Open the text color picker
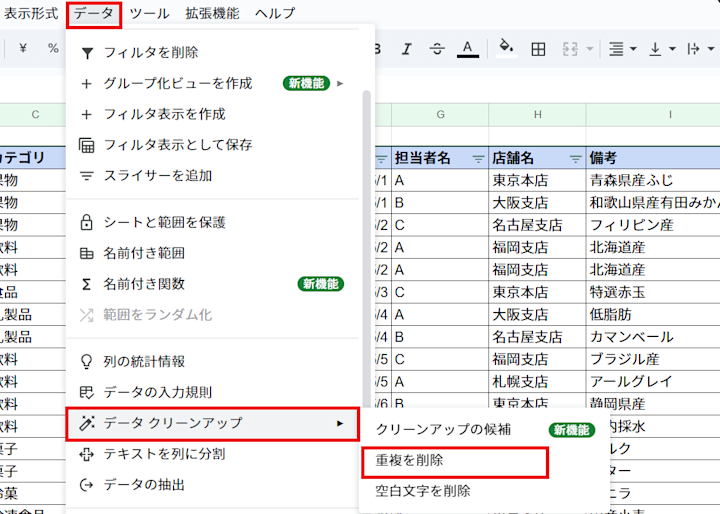720x514 pixels. tap(467, 49)
